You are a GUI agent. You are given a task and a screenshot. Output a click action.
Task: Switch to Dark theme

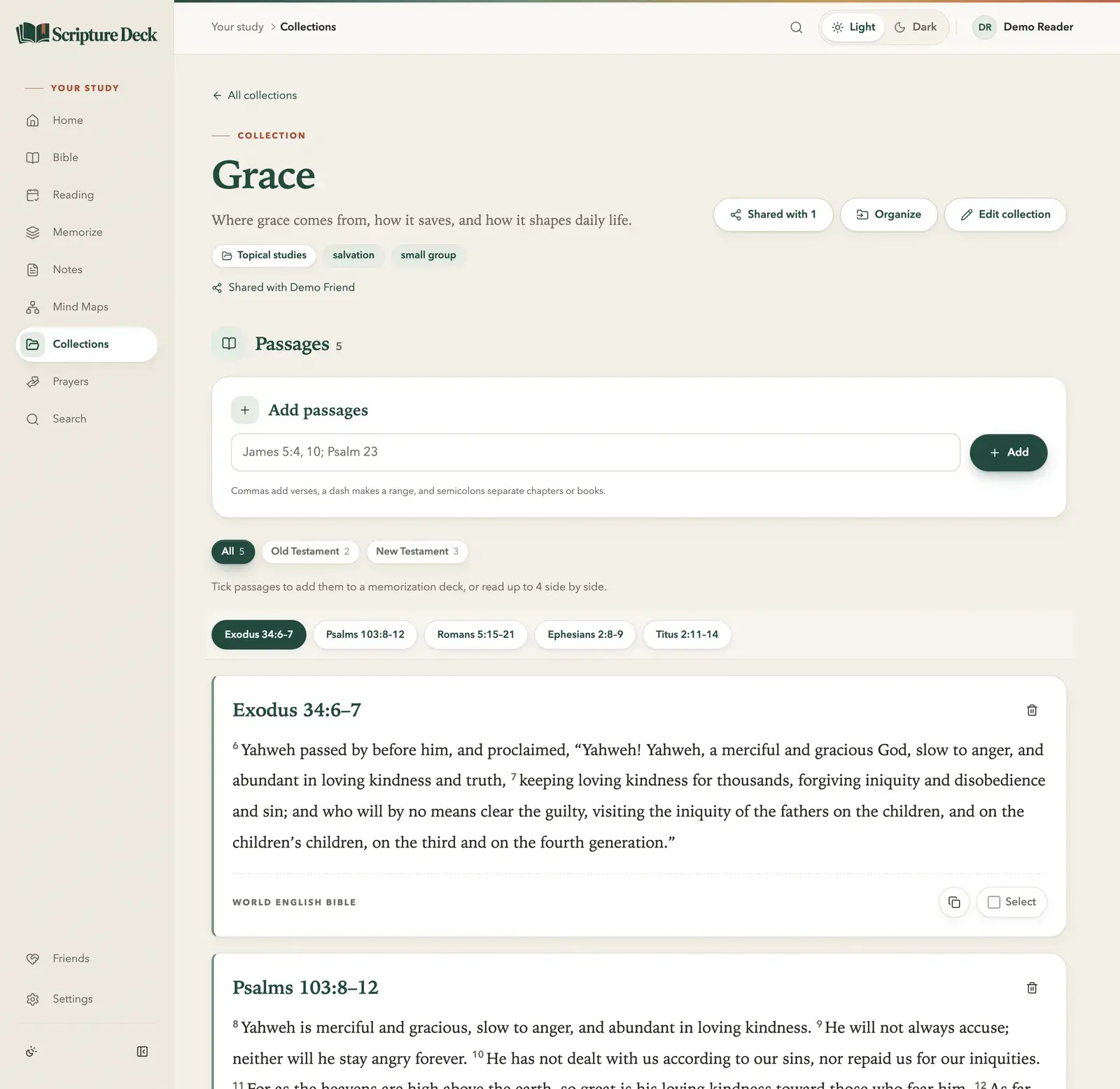[916, 27]
